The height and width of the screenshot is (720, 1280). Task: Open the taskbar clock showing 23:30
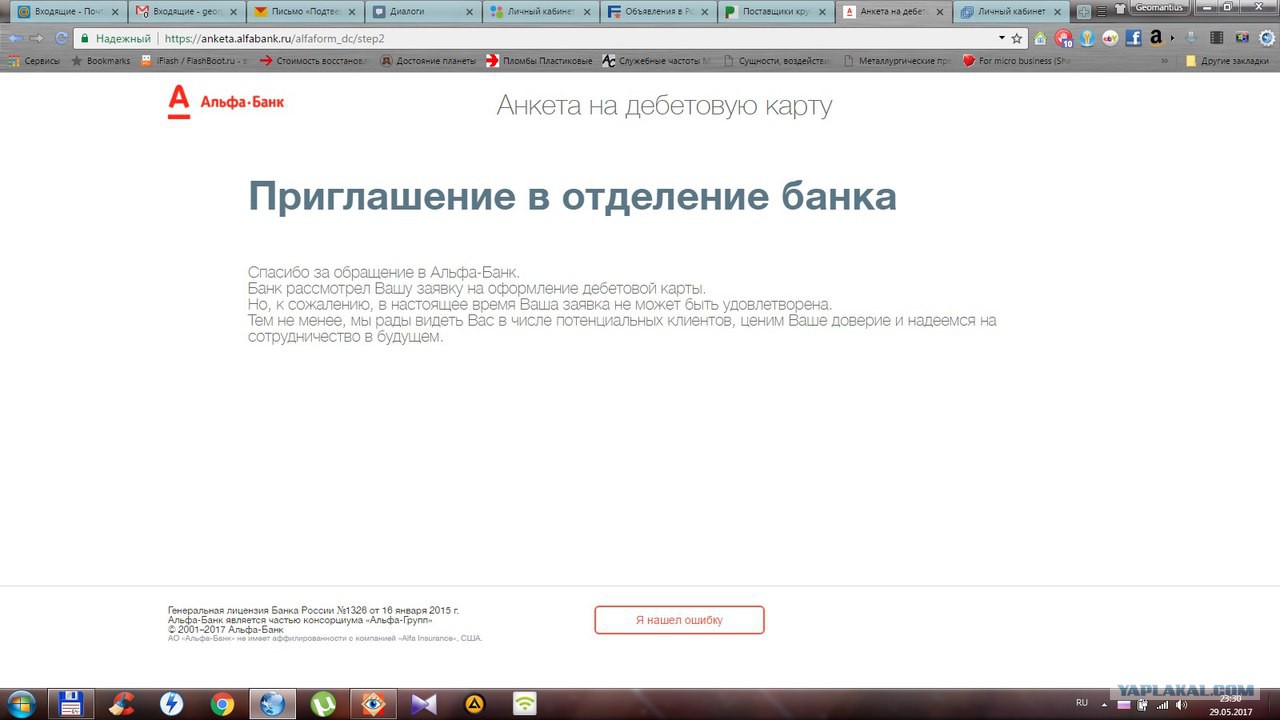pyautogui.click(x=1229, y=704)
